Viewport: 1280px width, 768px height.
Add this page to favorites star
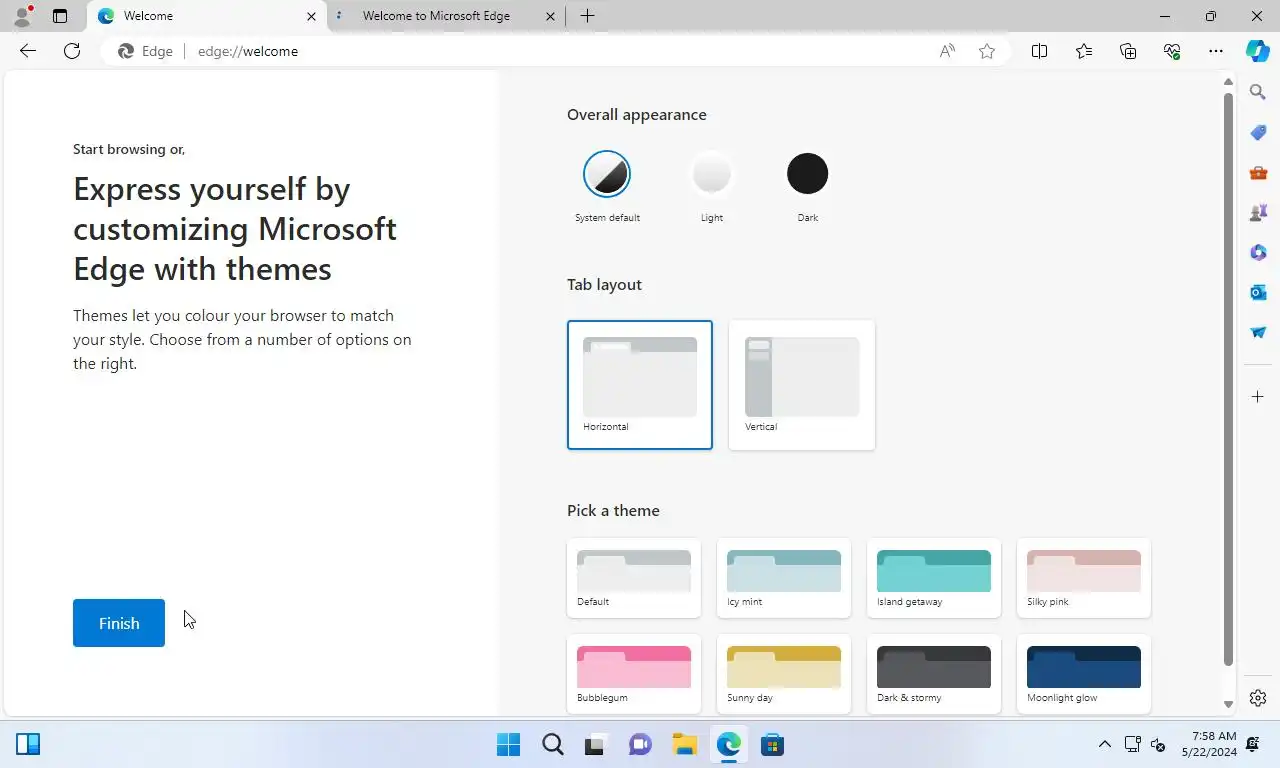[987, 51]
